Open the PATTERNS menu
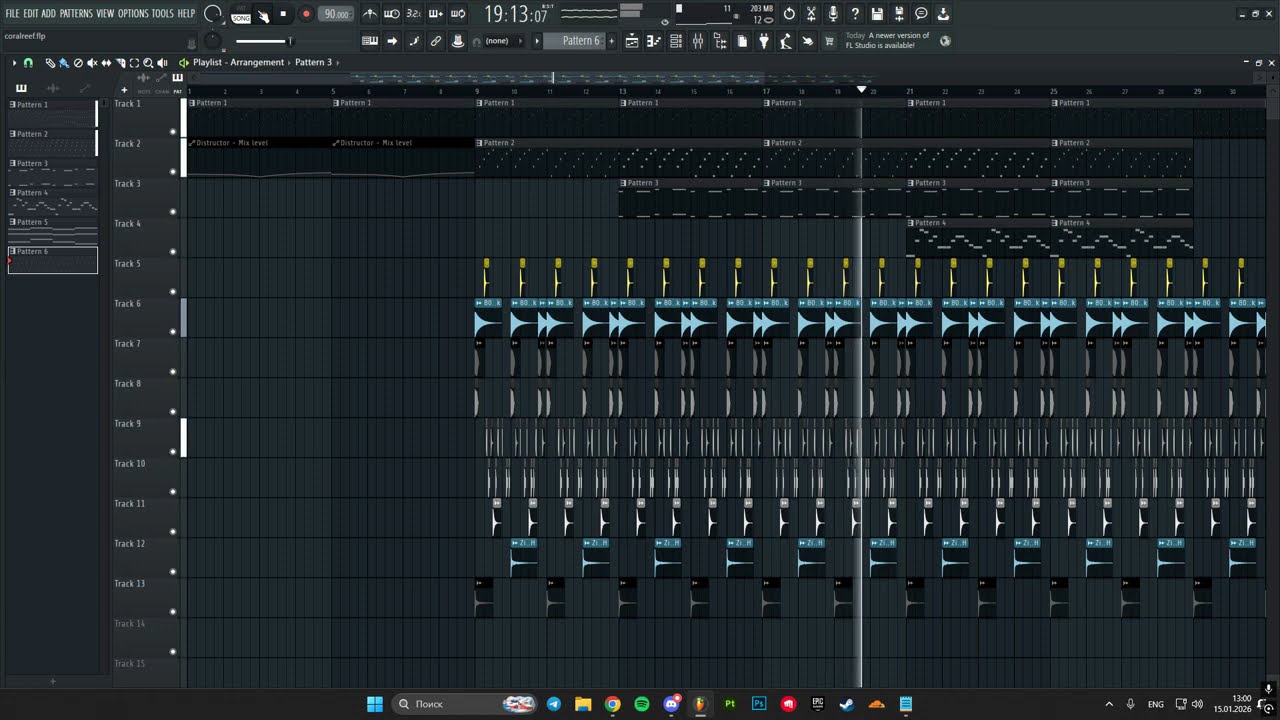Viewport: 1280px width, 720px height. [x=76, y=14]
